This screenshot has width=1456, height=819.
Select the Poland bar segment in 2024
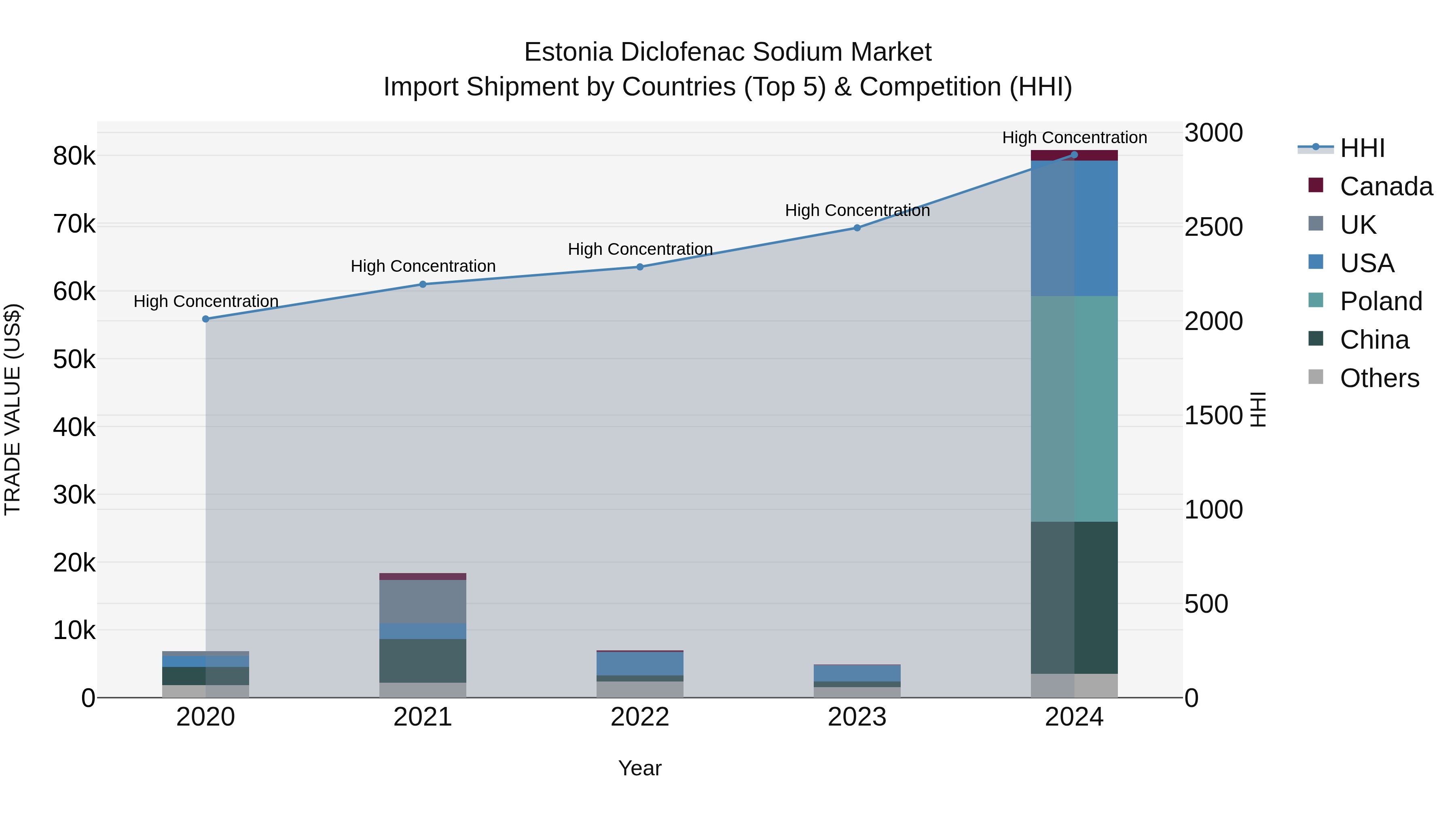1074,408
